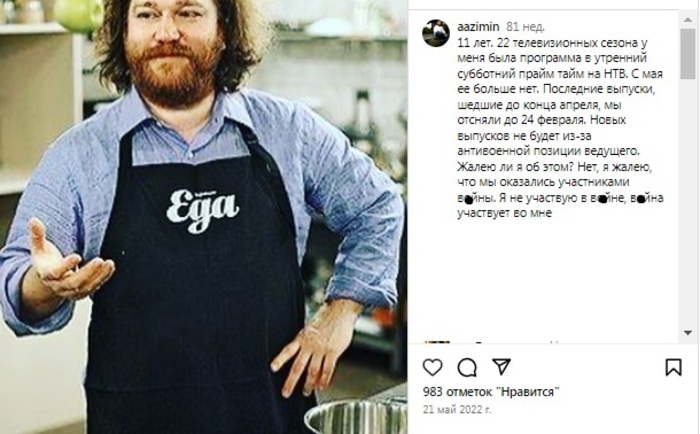Share the post via paper plane icon

click(501, 367)
